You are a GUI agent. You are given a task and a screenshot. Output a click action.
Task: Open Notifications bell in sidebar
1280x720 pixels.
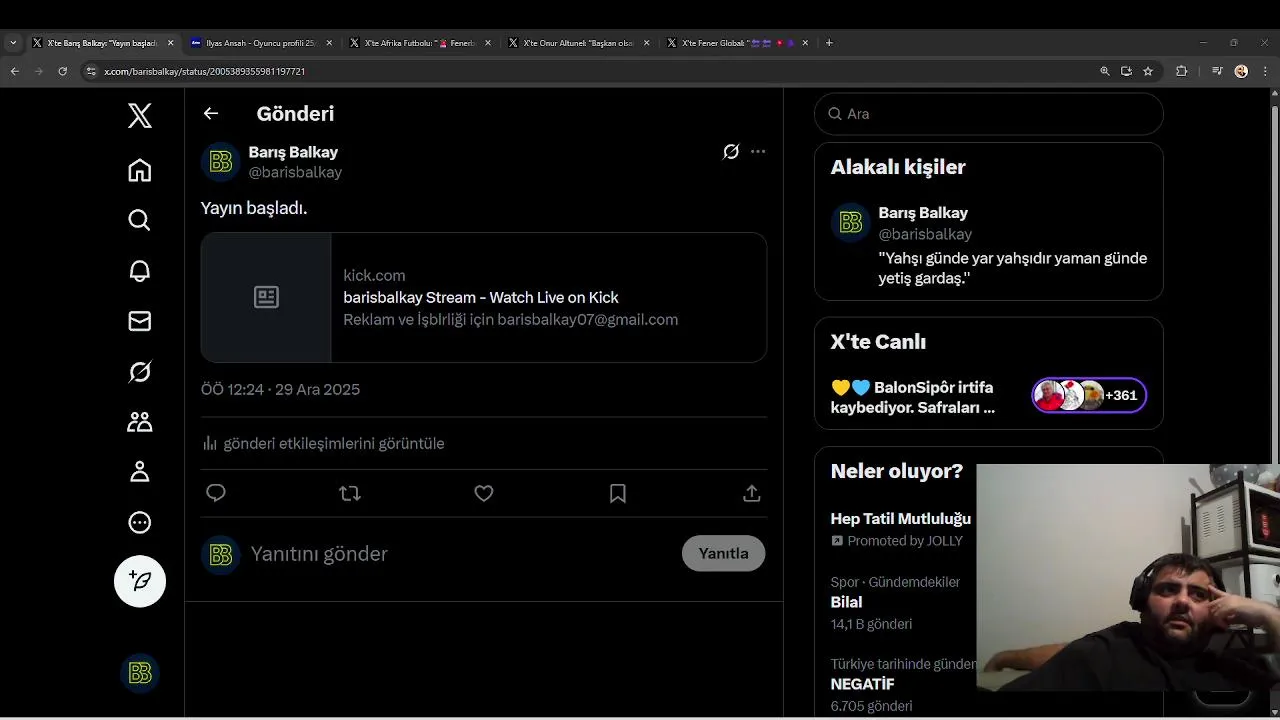(140, 271)
